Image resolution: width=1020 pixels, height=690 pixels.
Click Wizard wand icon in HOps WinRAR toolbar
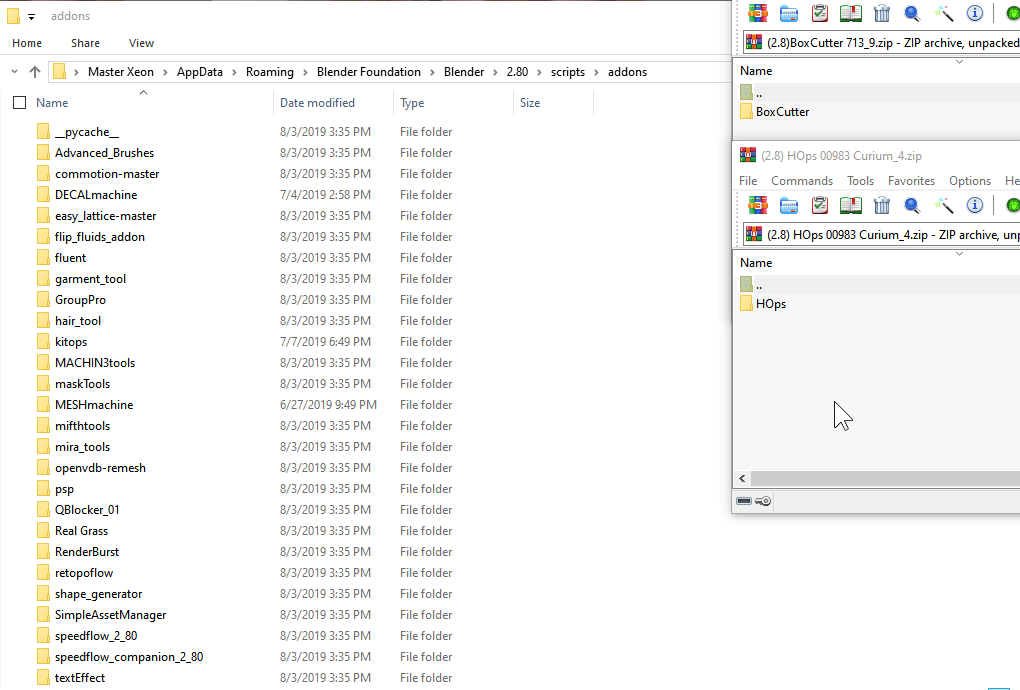pos(943,206)
